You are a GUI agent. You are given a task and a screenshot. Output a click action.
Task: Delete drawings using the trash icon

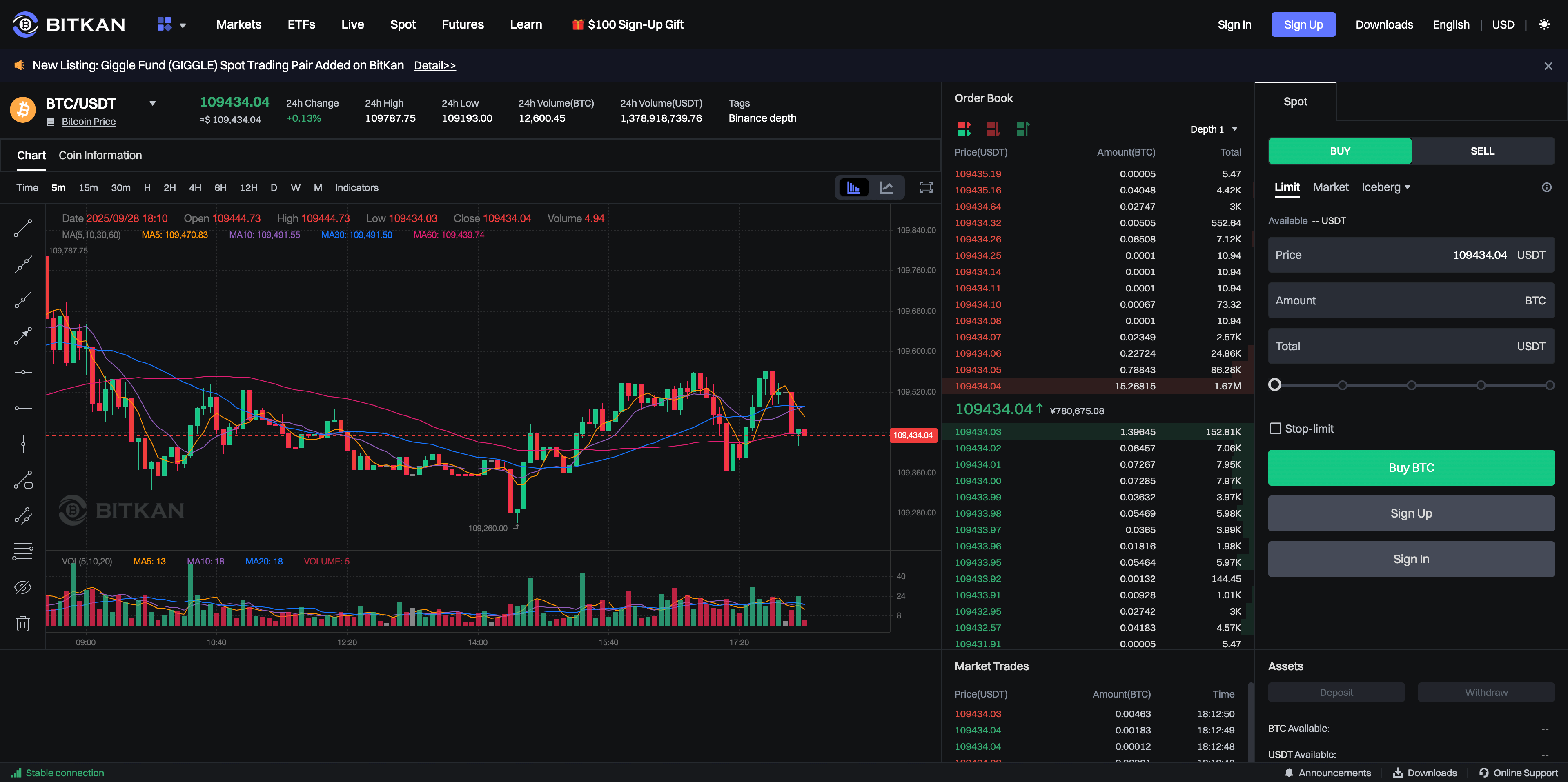click(x=22, y=623)
